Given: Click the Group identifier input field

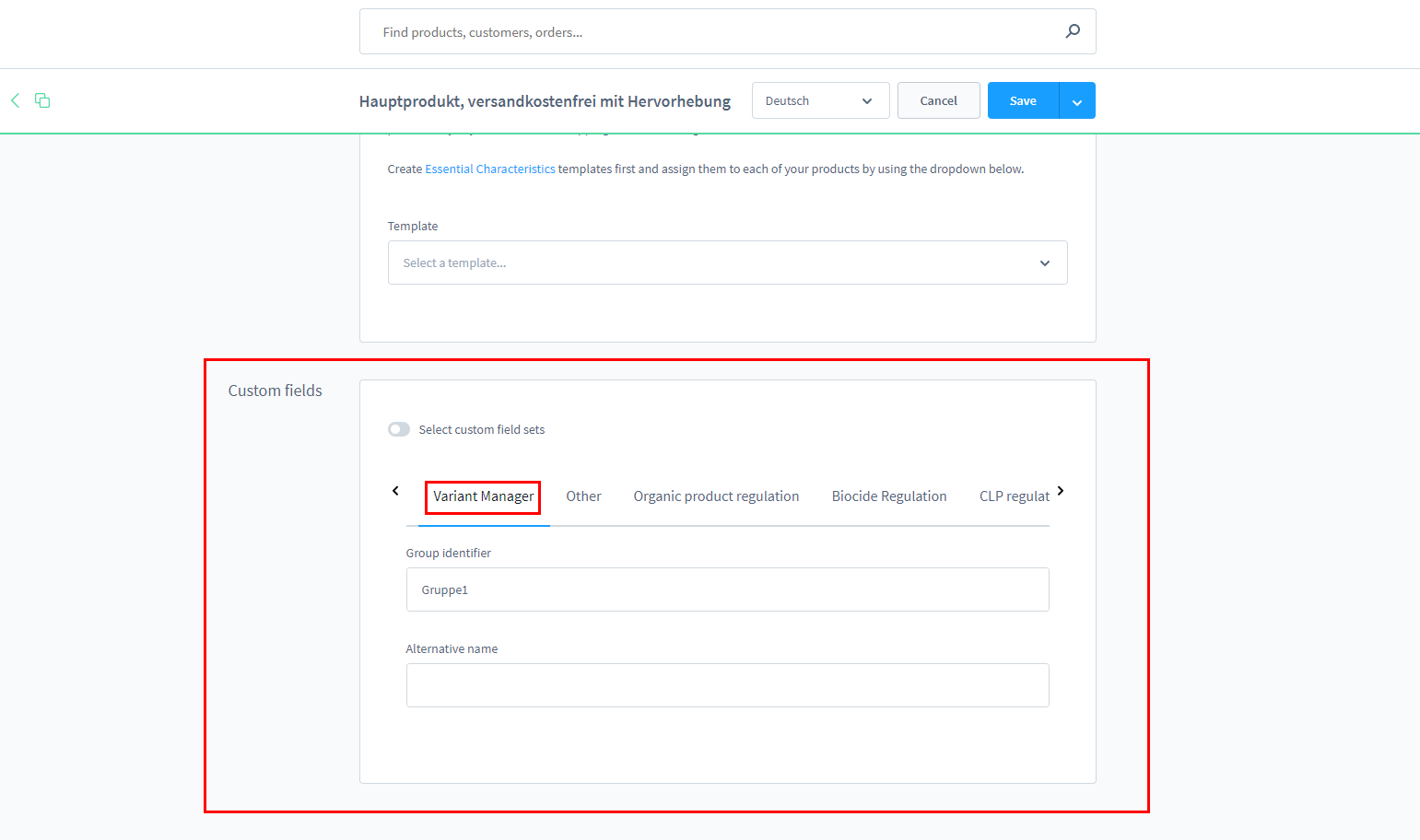Looking at the screenshot, I should point(727,589).
